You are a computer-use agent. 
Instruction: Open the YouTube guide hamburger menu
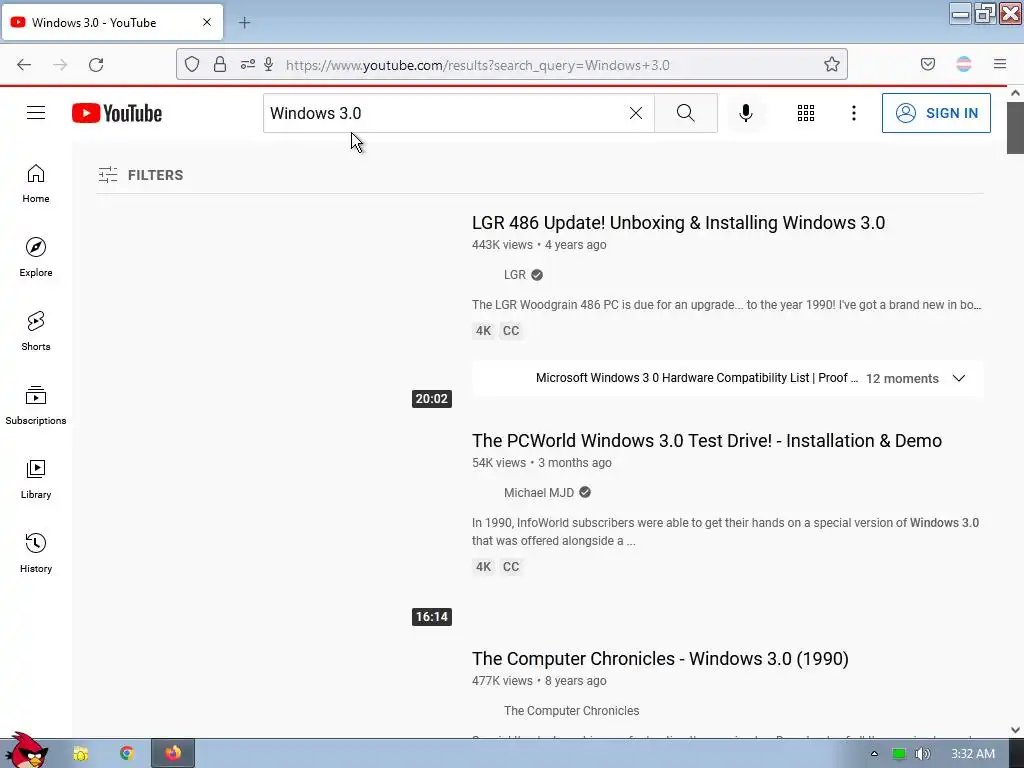[x=36, y=113]
